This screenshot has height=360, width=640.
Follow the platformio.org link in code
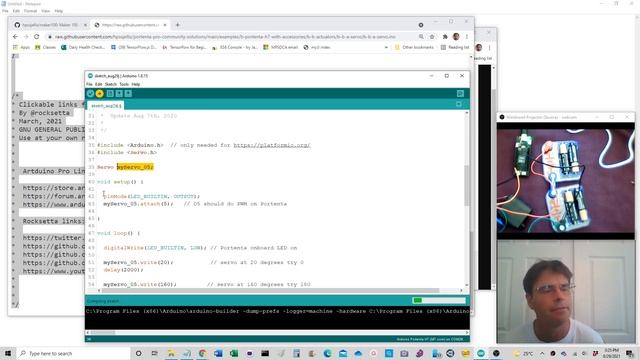click(x=272, y=145)
